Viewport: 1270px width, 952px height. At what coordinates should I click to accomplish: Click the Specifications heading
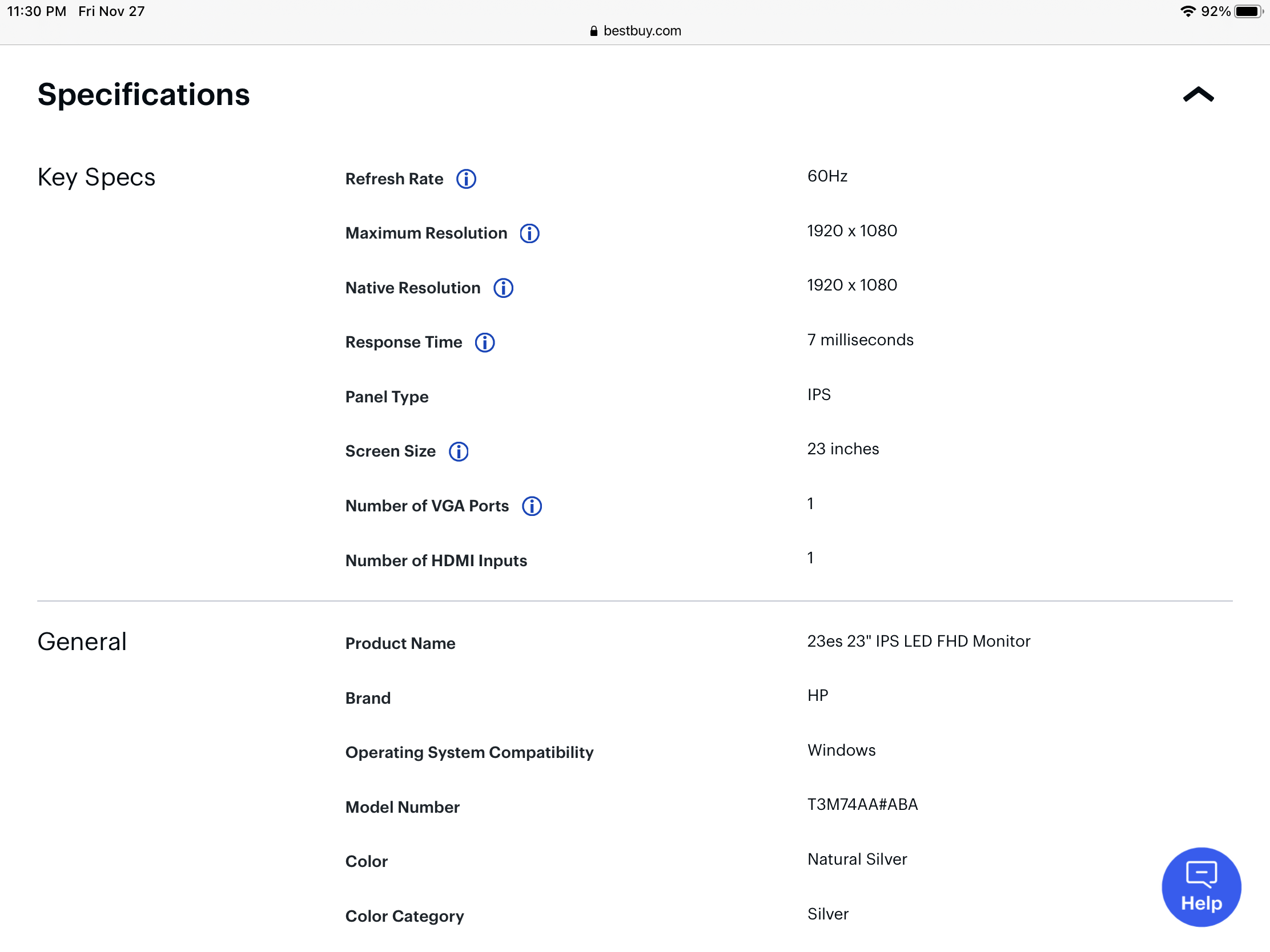pos(143,95)
